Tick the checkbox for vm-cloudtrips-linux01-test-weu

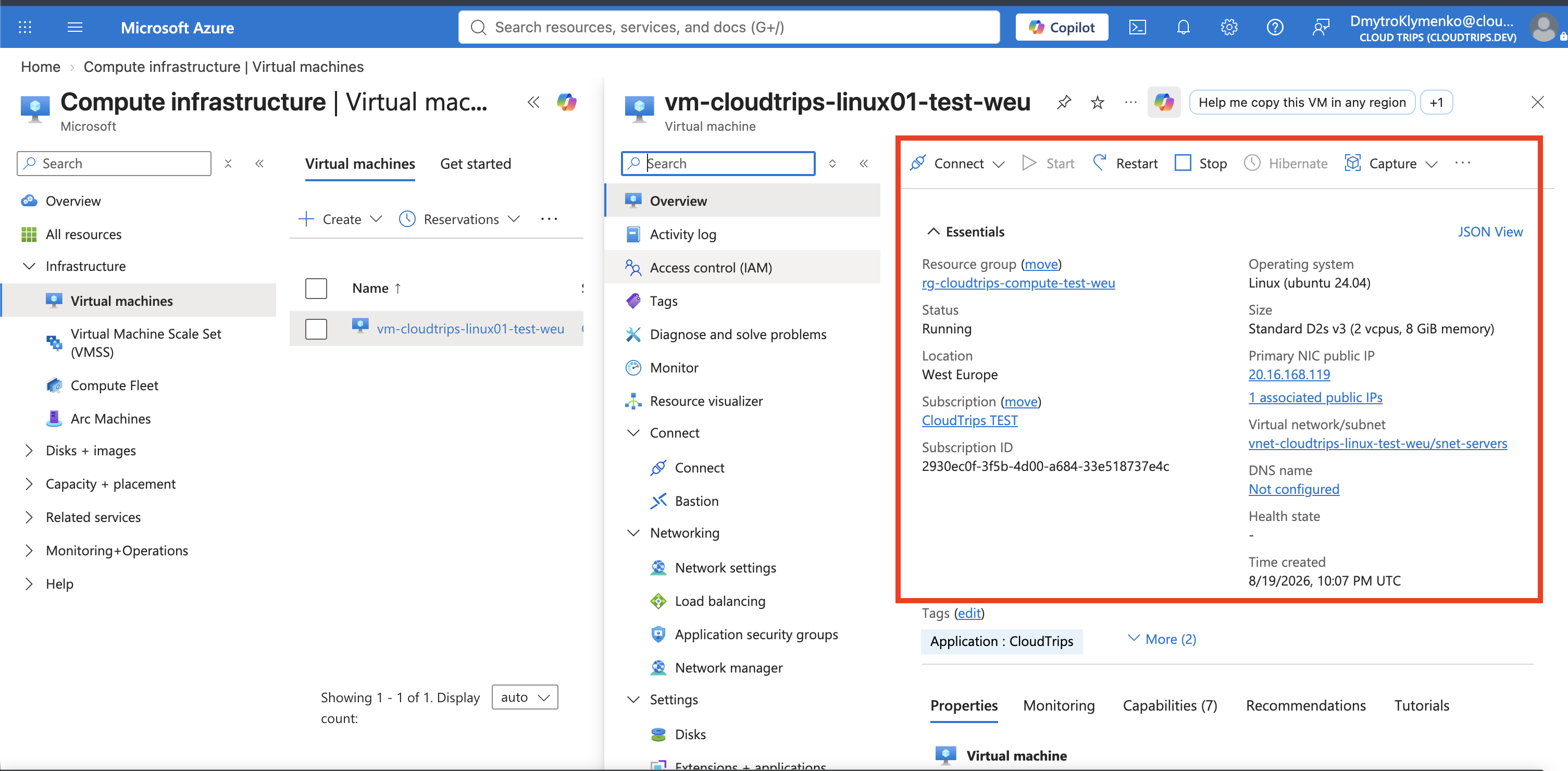pos(316,329)
